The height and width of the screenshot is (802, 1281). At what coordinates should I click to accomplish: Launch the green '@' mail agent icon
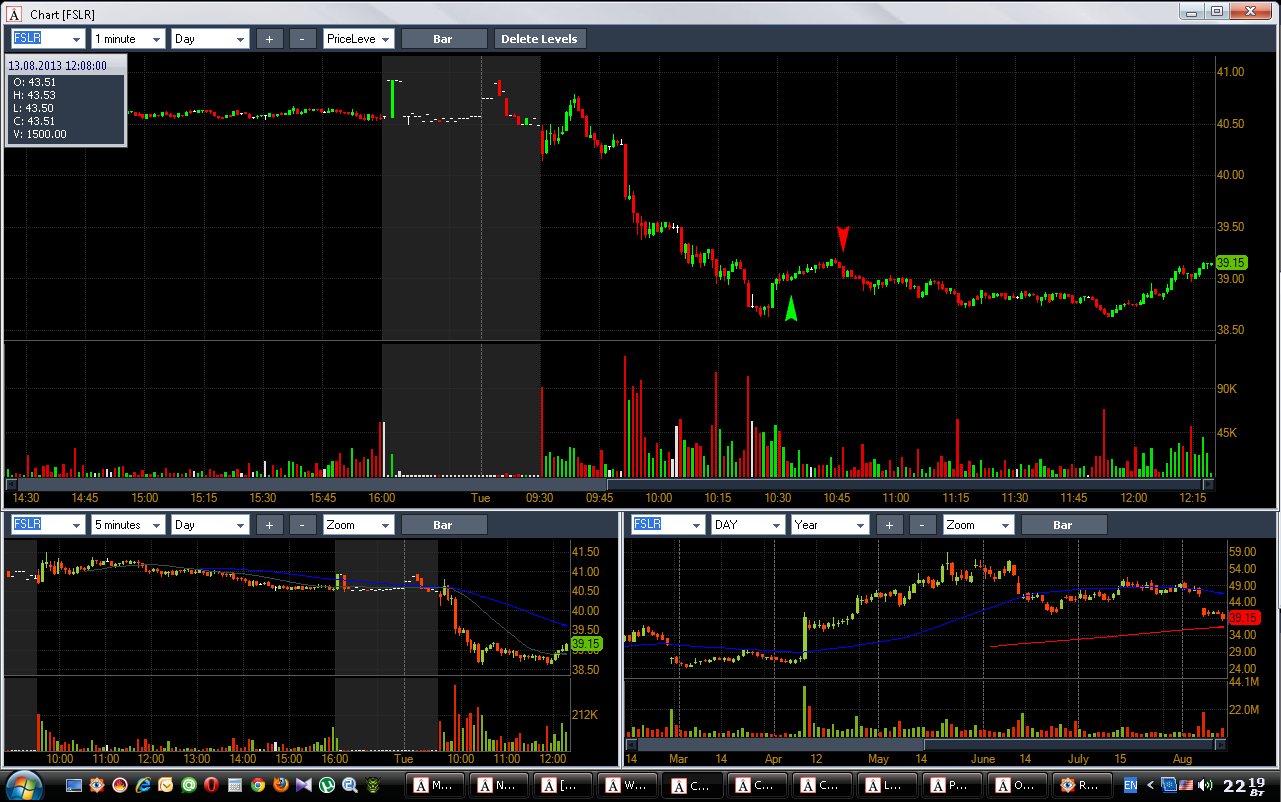[x=189, y=785]
